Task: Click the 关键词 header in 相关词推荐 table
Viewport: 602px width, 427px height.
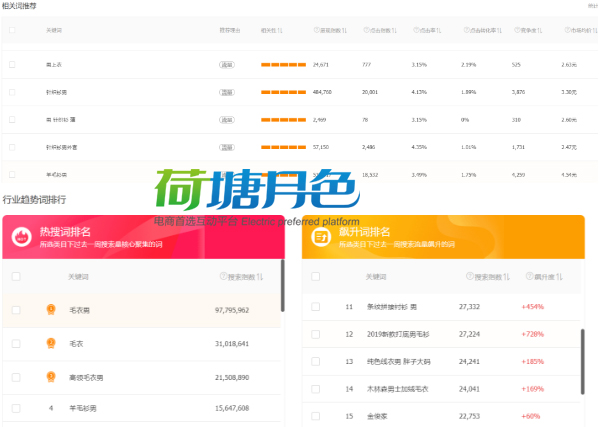Action: coord(54,30)
